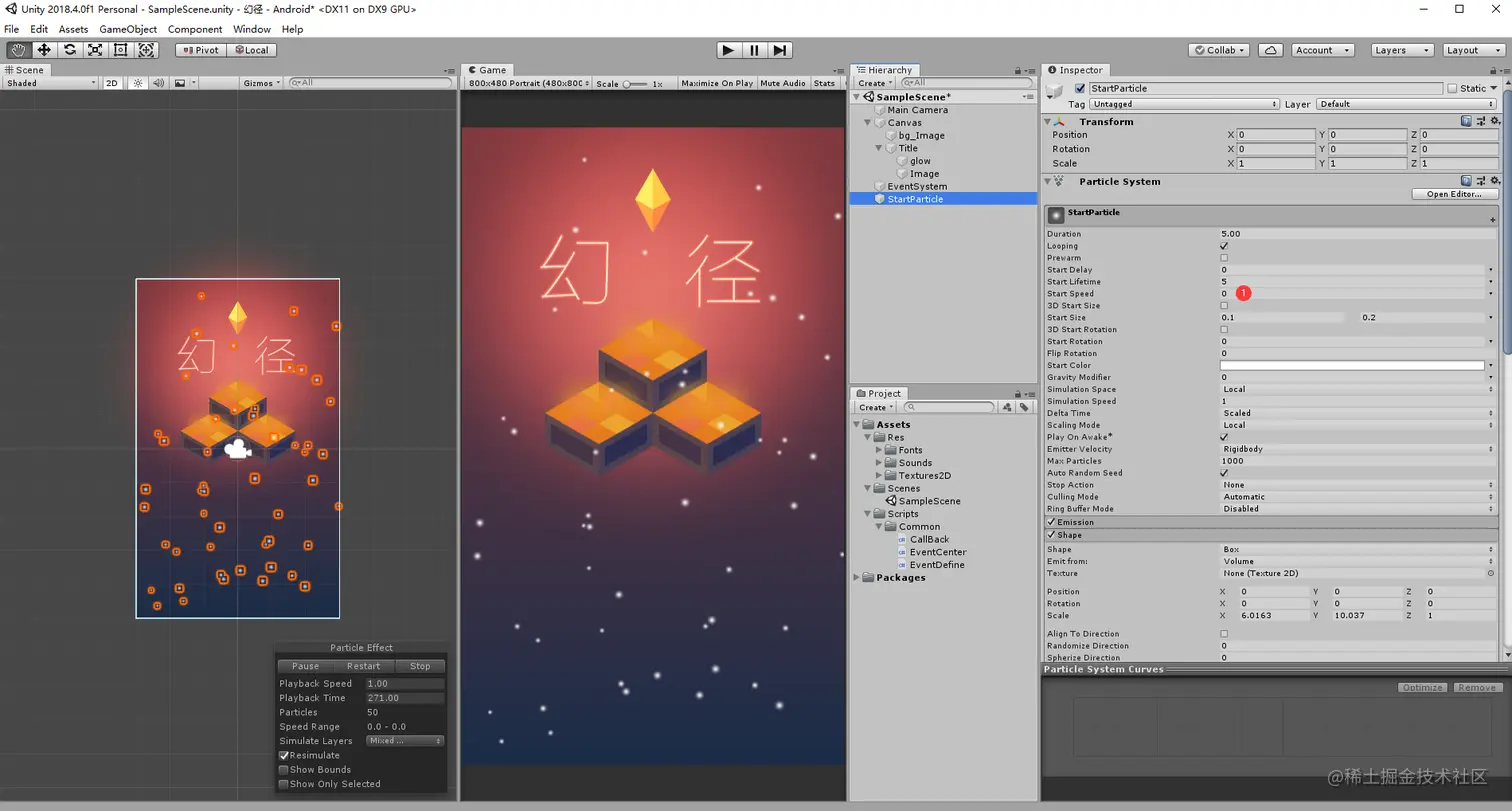The image size is (1512, 811).
Task: Open the Gizmos dropdown
Action: pyautogui.click(x=262, y=83)
